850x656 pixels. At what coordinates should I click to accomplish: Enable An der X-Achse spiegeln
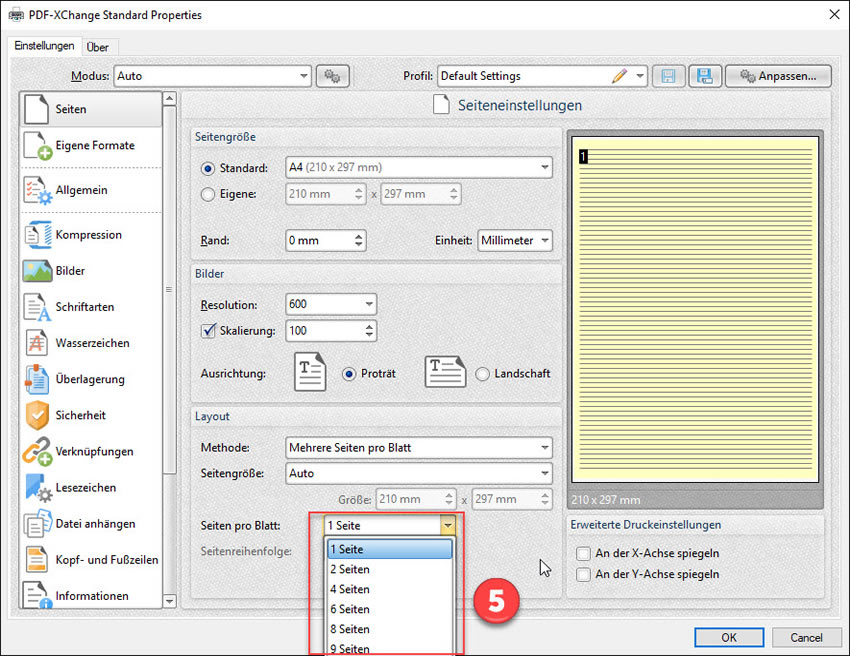(583, 554)
